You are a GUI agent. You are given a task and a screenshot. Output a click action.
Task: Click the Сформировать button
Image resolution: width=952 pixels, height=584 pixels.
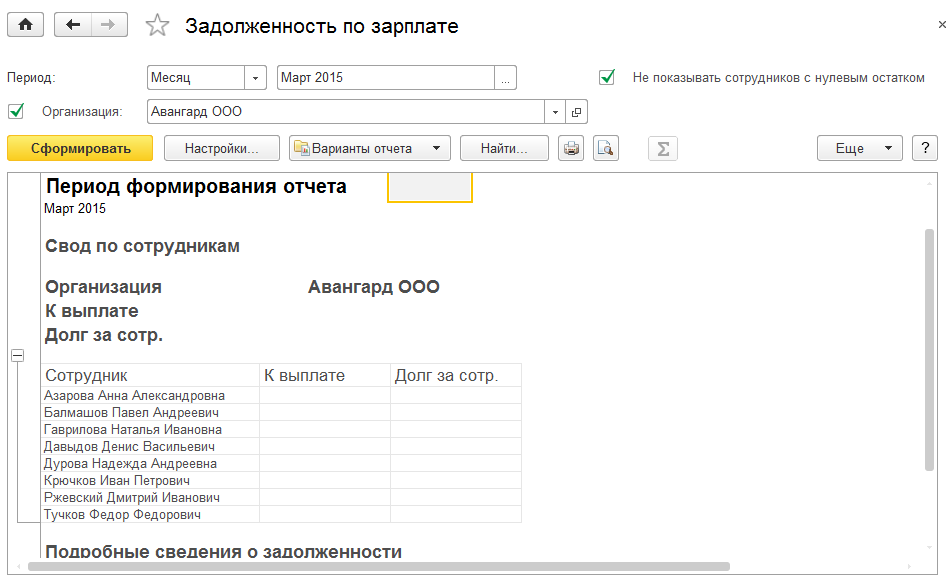[80, 149]
